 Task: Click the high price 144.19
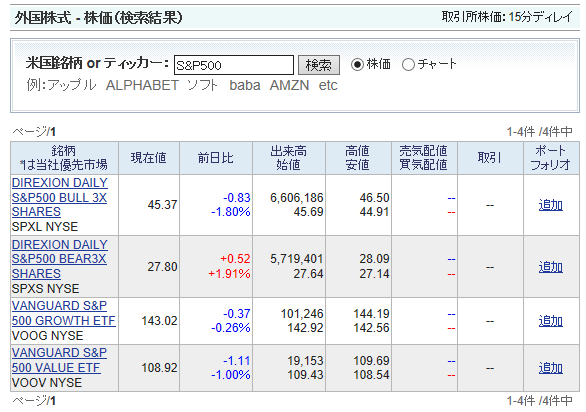(x=371, y=314)
